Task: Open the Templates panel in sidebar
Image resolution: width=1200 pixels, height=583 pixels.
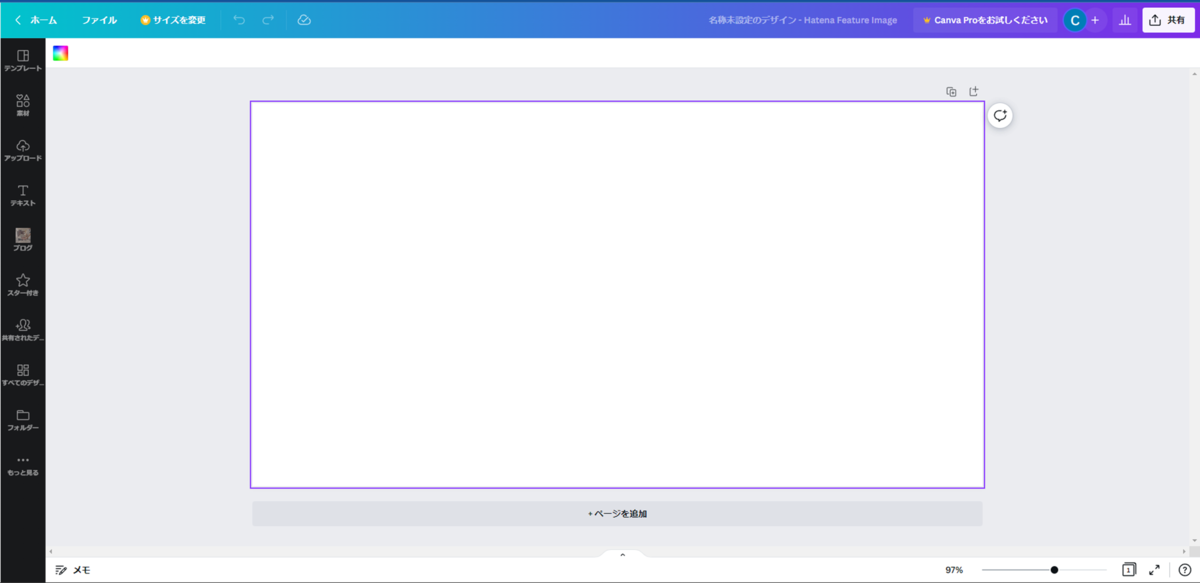Action: (23, 60)
